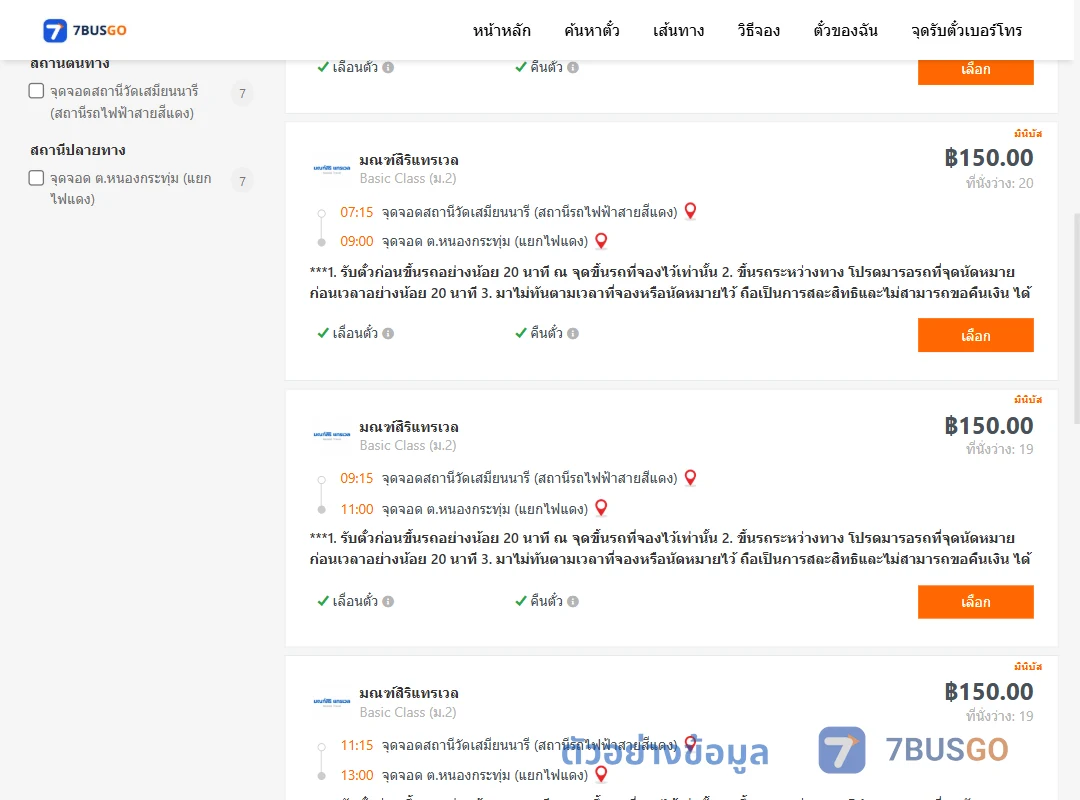Click มณฑ์สิรินทรเวล operator name on 09:15 card
The width and height of the screenshot is (1080, 800).
(408, 427)
